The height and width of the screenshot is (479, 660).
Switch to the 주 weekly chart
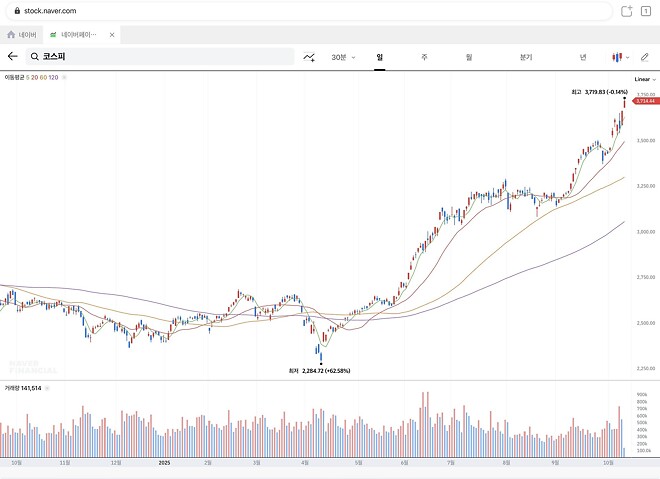click(x=424, y=57)
